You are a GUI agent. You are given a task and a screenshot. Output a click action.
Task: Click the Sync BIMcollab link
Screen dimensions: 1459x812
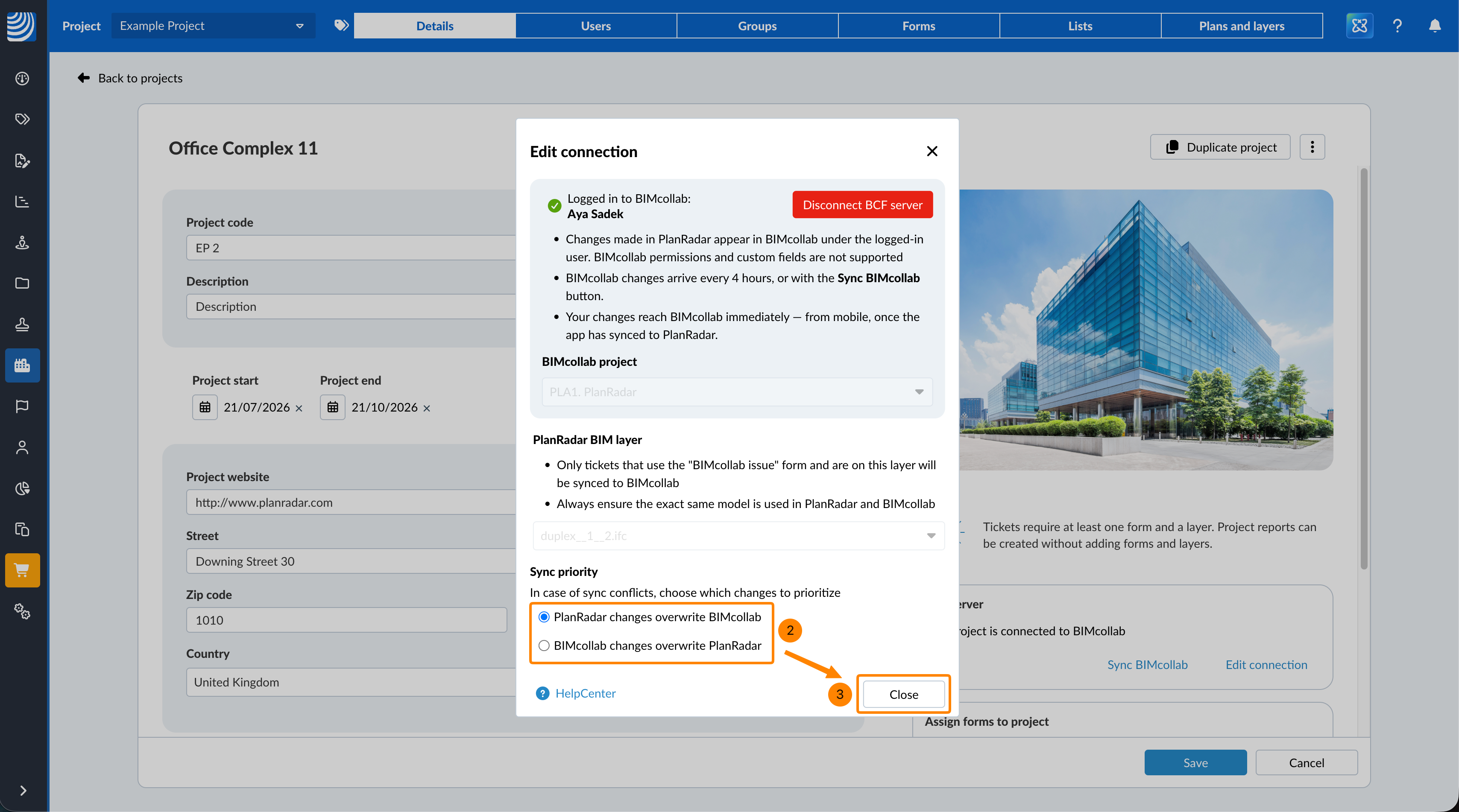point(1148,665)
